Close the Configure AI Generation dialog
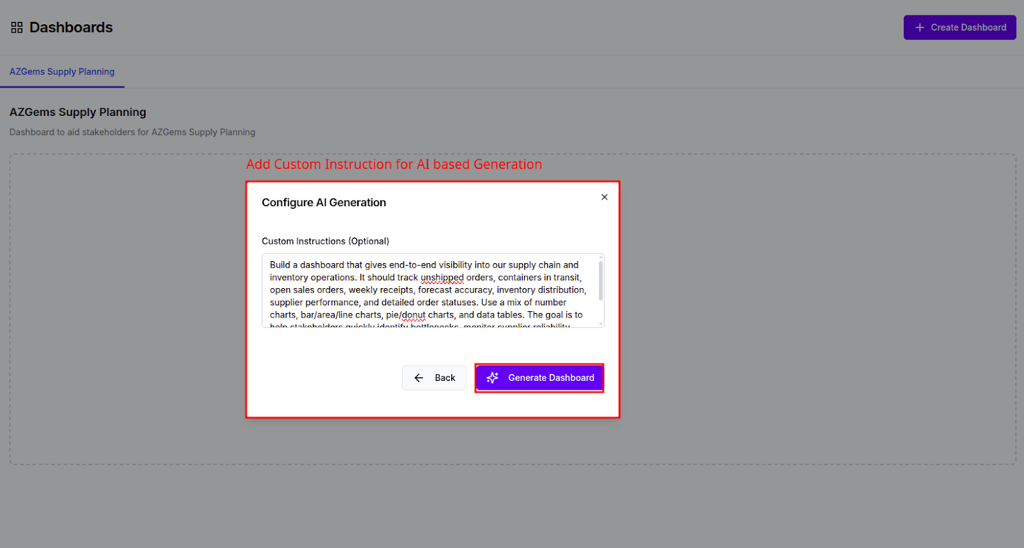1024x548 pixels. [x=604, y=197]
